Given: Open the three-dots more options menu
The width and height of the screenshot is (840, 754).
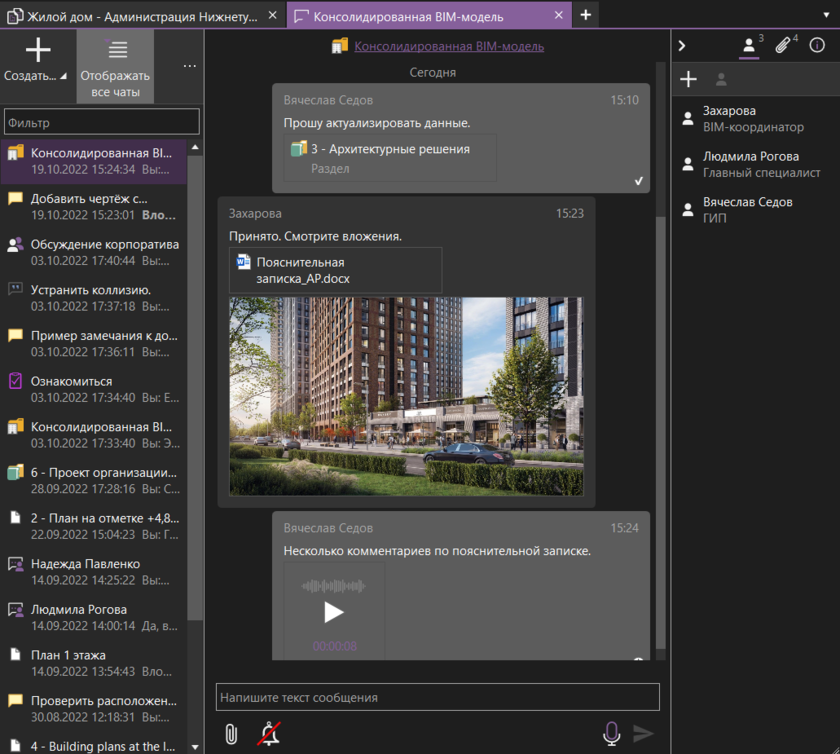Looking at the screenshot, I should click(190, 66).
